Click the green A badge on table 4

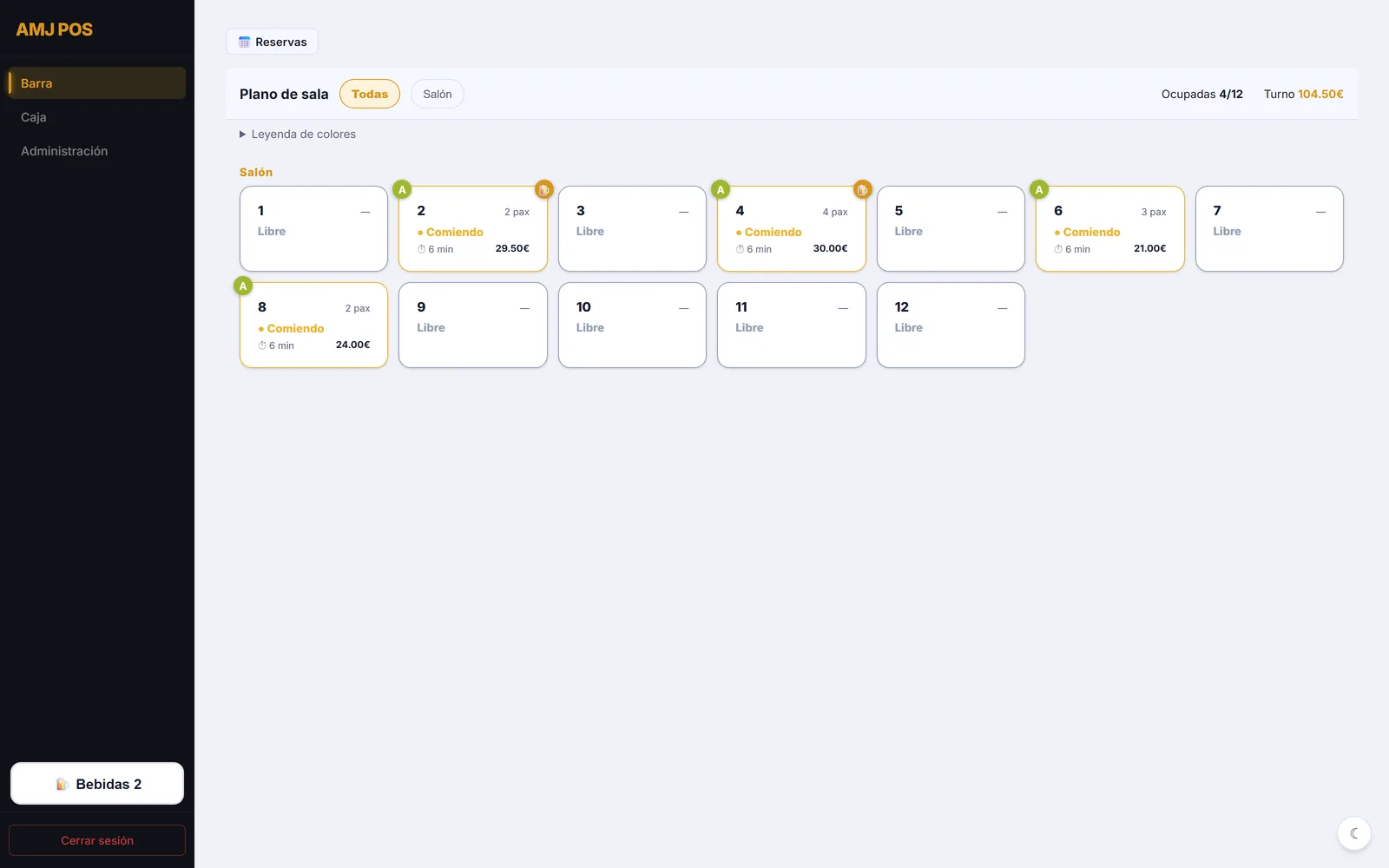point(721,189)
